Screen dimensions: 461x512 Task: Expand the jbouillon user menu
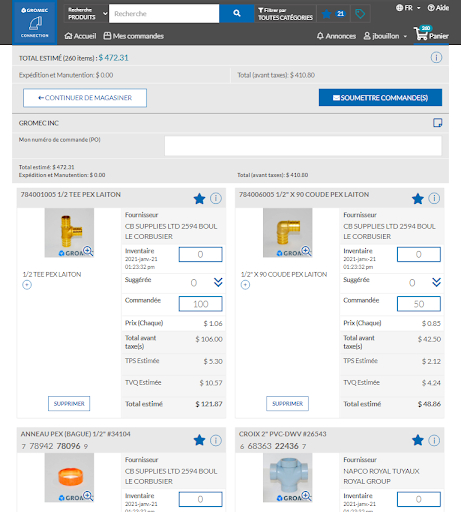385,36
